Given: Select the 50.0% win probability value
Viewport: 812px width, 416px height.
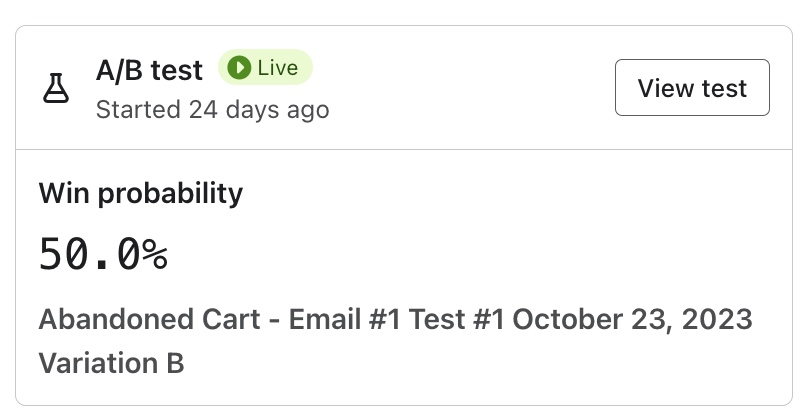Looking at the screenshot, I should pos(102,255).
